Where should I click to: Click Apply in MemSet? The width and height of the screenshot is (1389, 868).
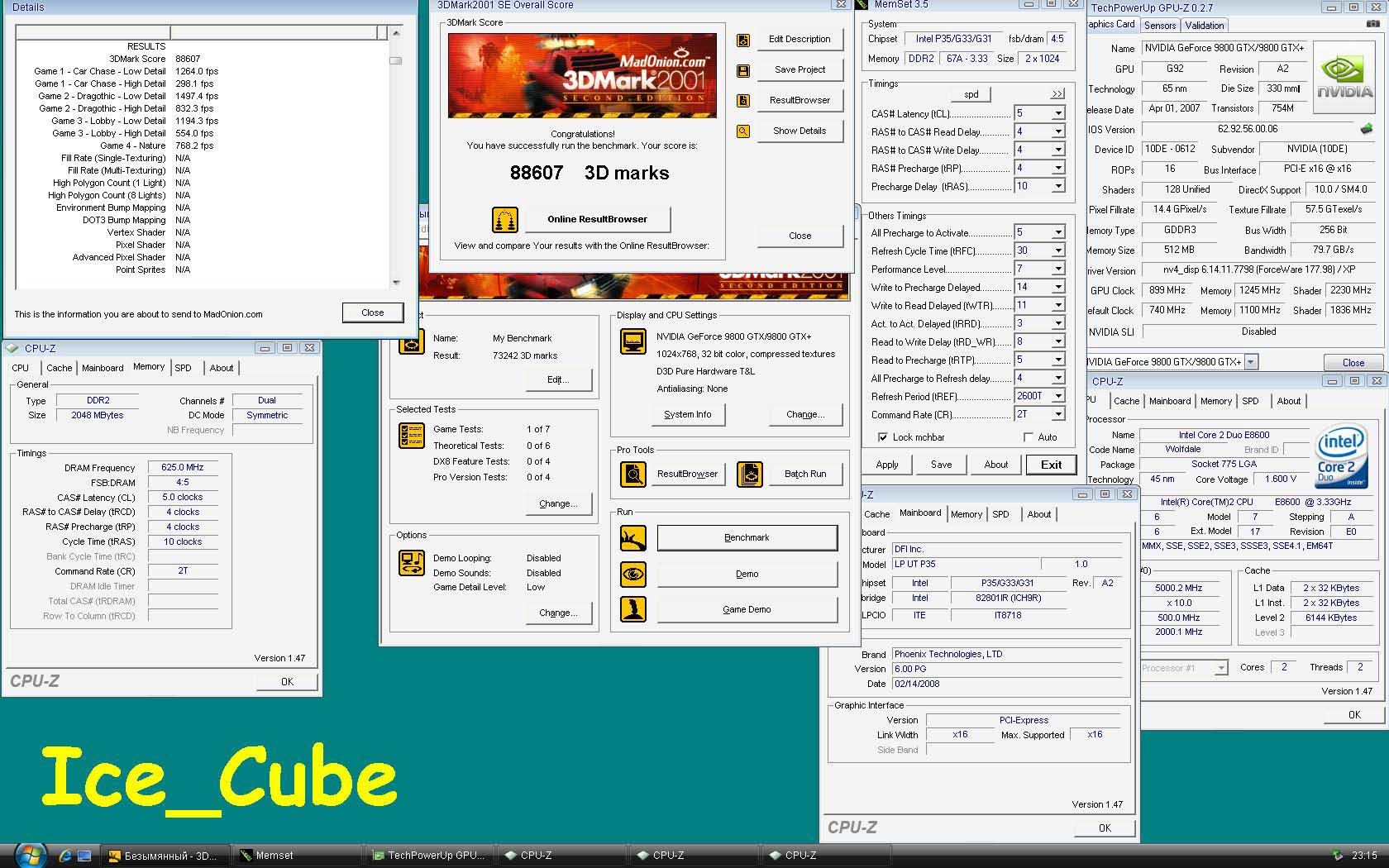coord(887,465)
